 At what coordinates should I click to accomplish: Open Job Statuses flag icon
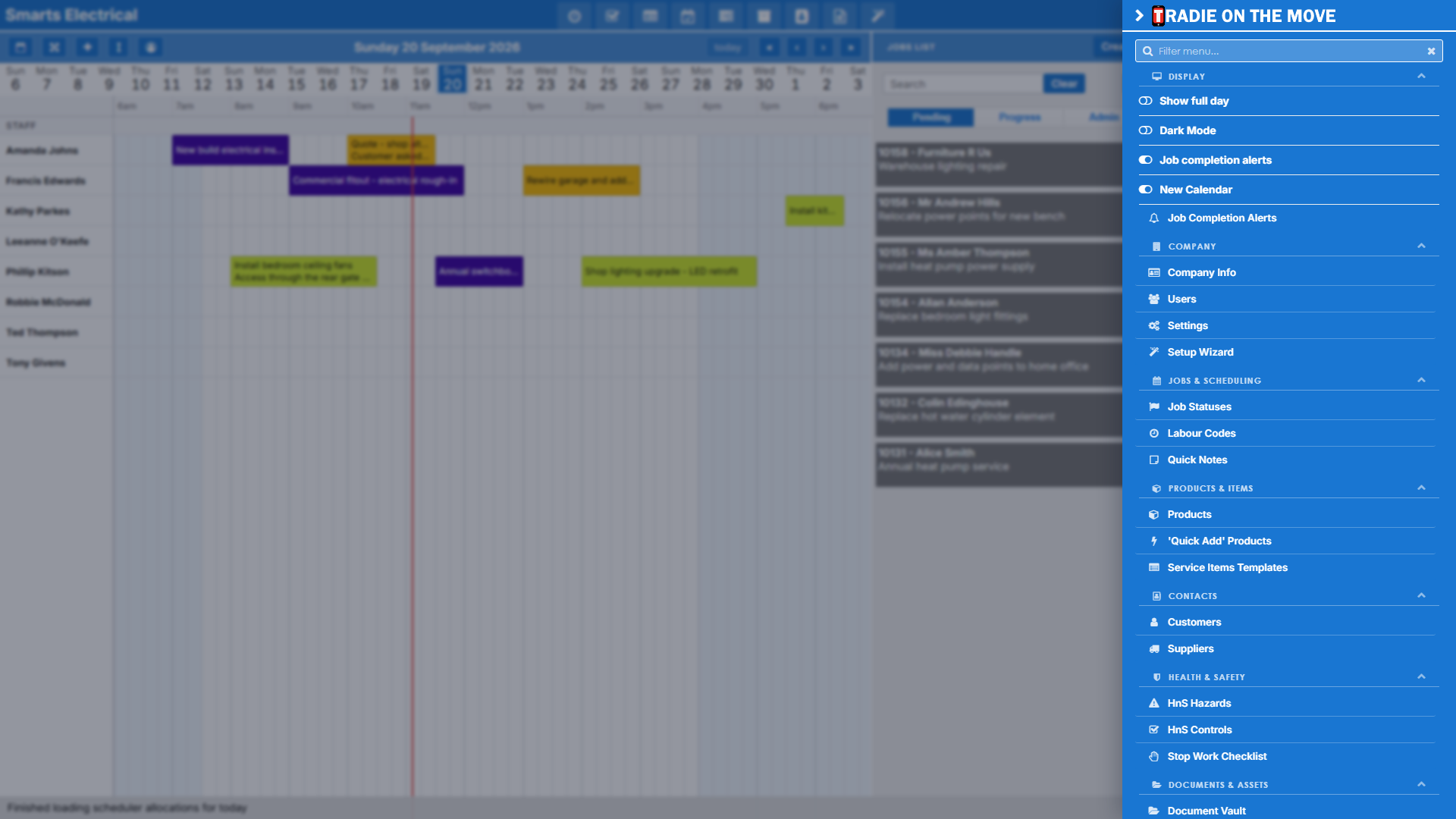pyautogui.click(x=1154, y=406)
